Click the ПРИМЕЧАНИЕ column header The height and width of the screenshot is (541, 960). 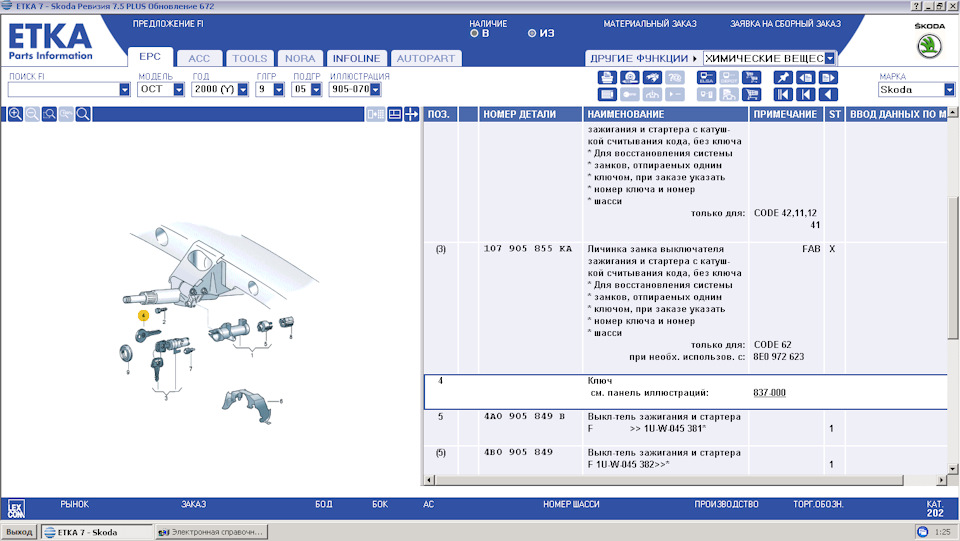785,114
